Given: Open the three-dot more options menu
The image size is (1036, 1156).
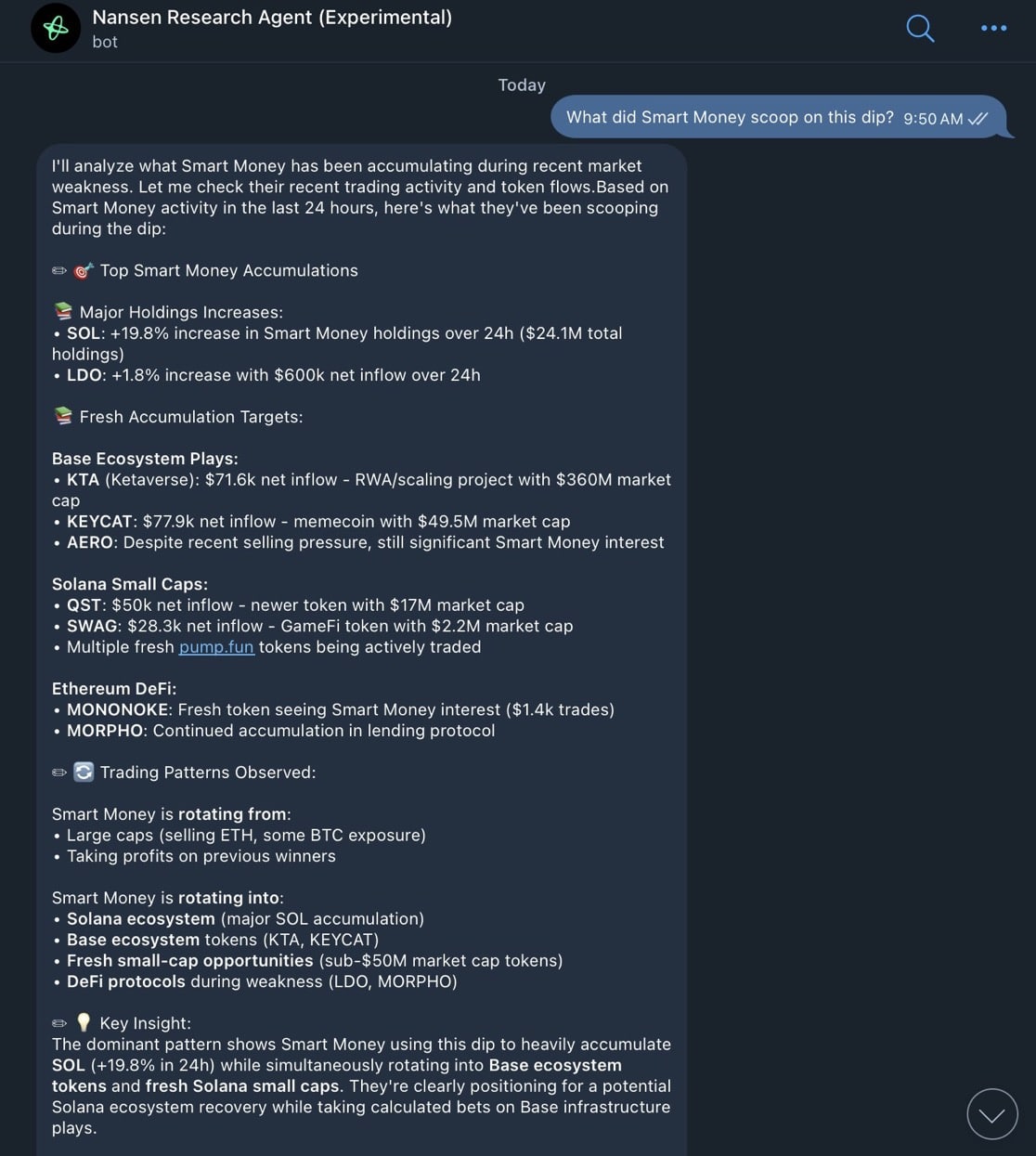Looking at the screenshot, I should pyautogui.click(x=993, y=28).
